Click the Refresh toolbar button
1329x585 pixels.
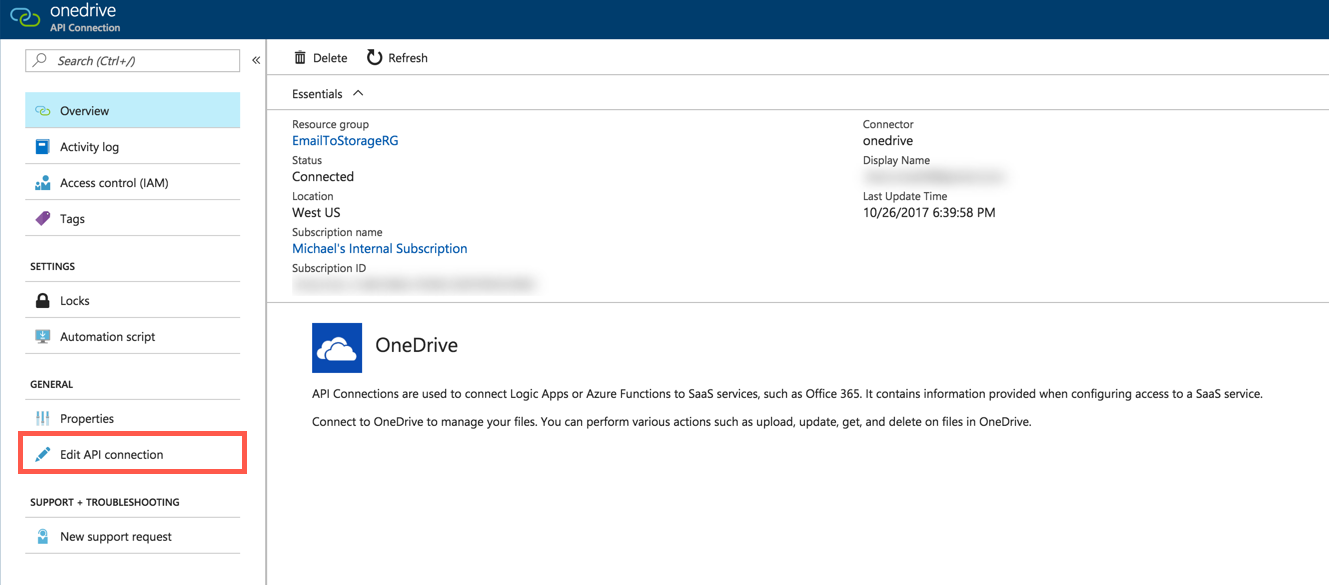(397, 58)
